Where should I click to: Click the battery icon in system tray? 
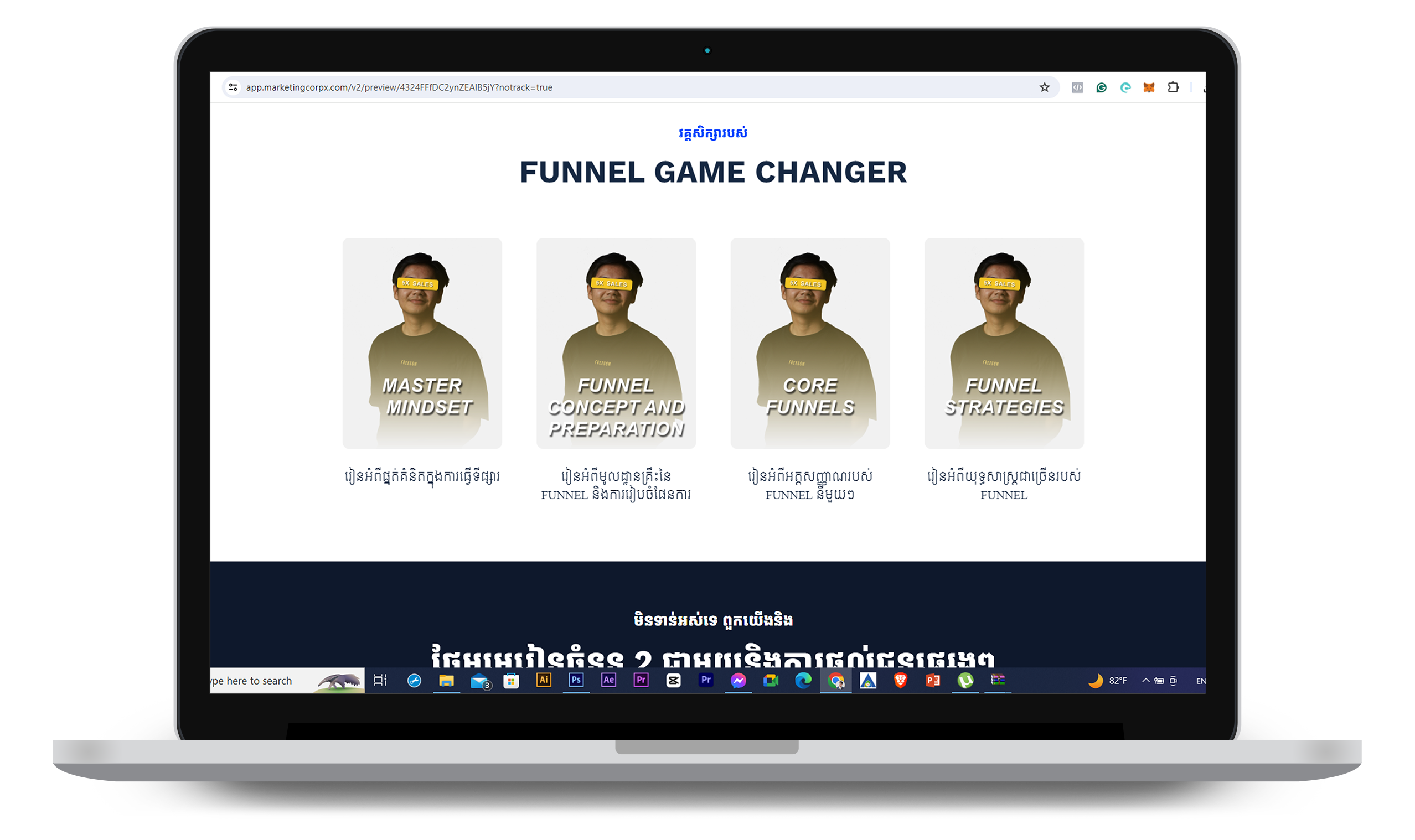click(x=1159, y=681)
